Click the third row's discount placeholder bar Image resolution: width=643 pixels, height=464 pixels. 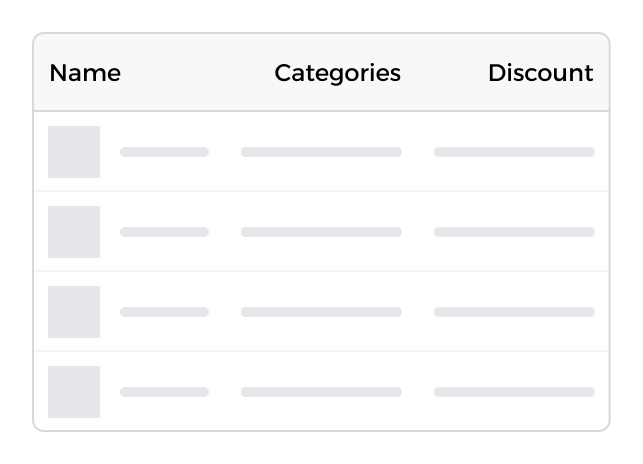point(514,312)
